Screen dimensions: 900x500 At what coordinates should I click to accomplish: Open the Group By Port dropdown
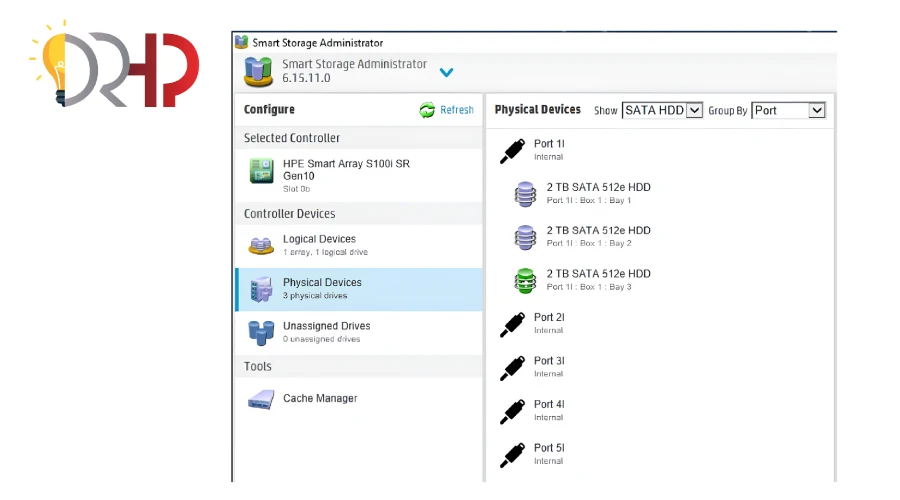789,110
